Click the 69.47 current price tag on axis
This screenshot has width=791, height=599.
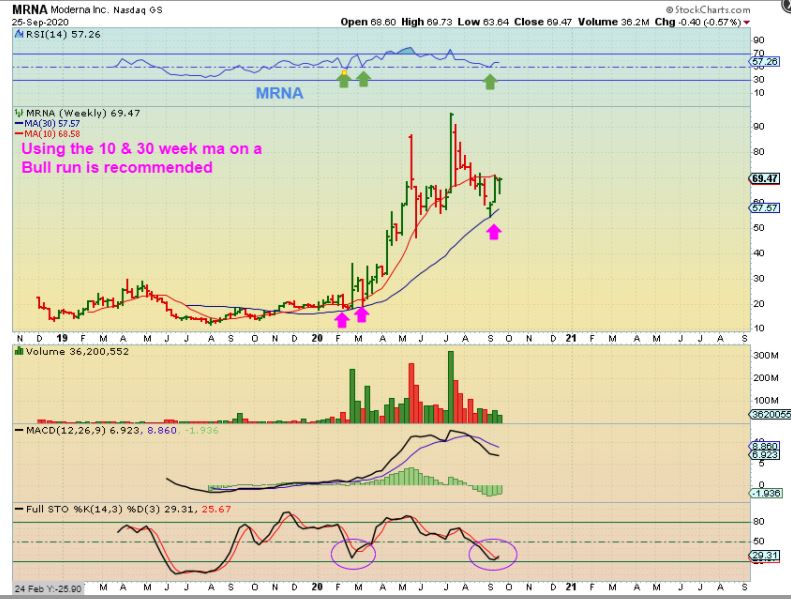[763, 179]
